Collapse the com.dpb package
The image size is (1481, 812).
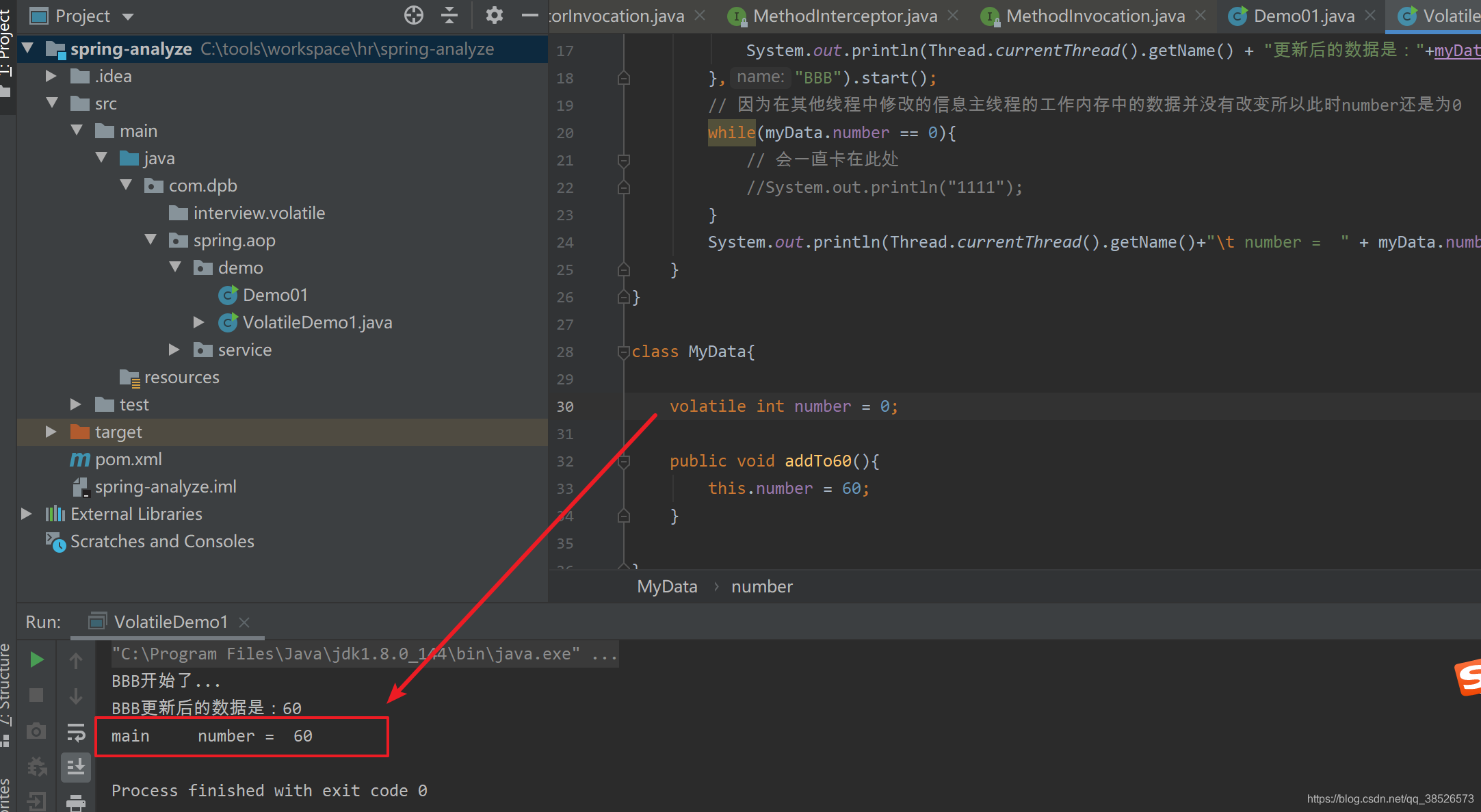[x=126, y=185]
